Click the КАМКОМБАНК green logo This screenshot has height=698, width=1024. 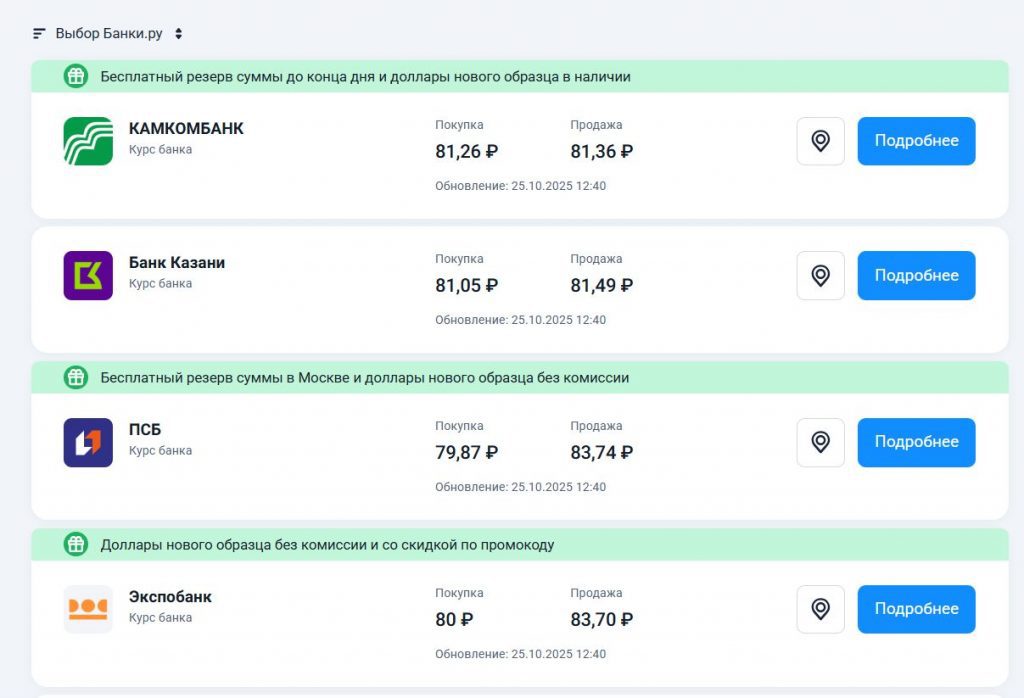(88, 141)
